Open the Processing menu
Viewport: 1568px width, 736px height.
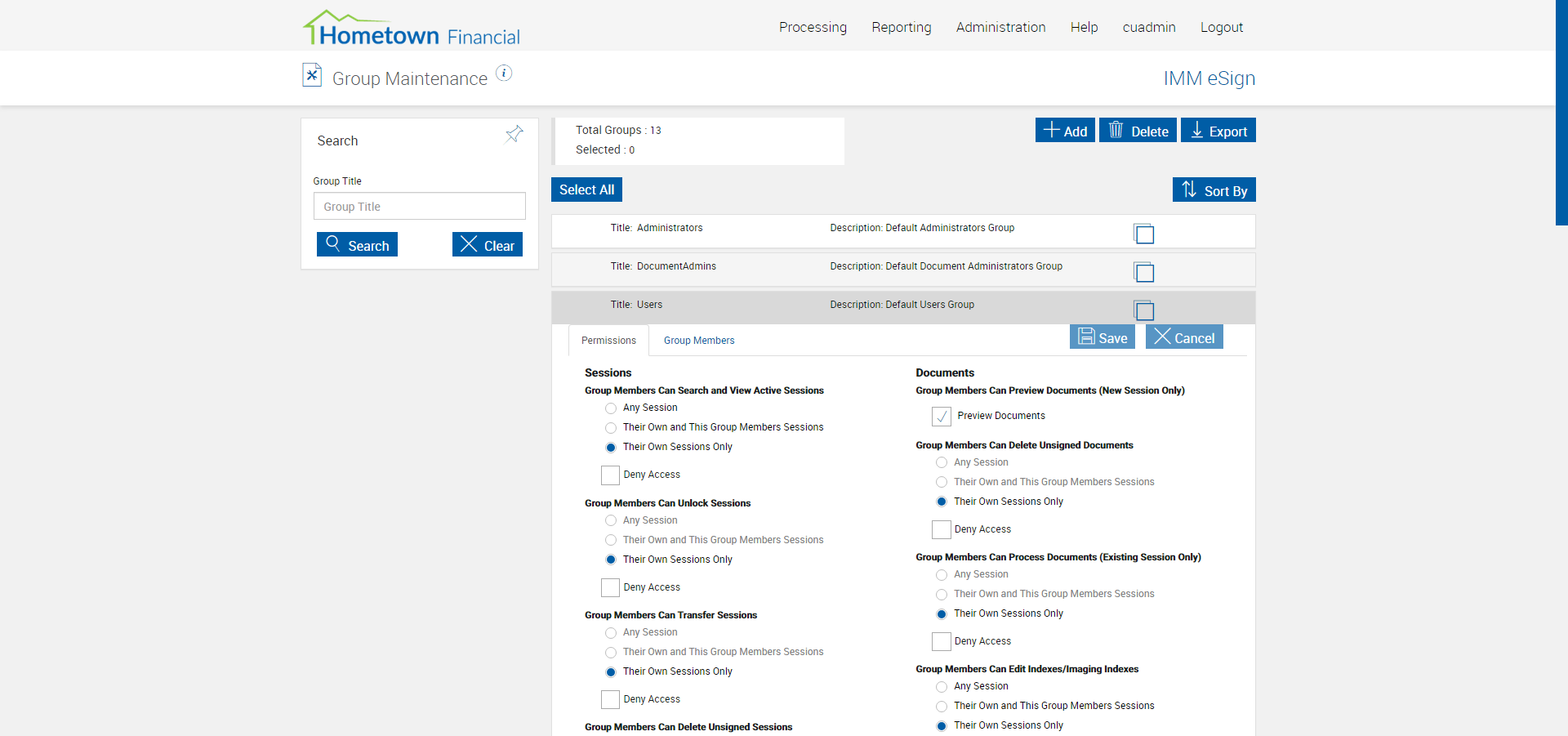pos(813,27)
